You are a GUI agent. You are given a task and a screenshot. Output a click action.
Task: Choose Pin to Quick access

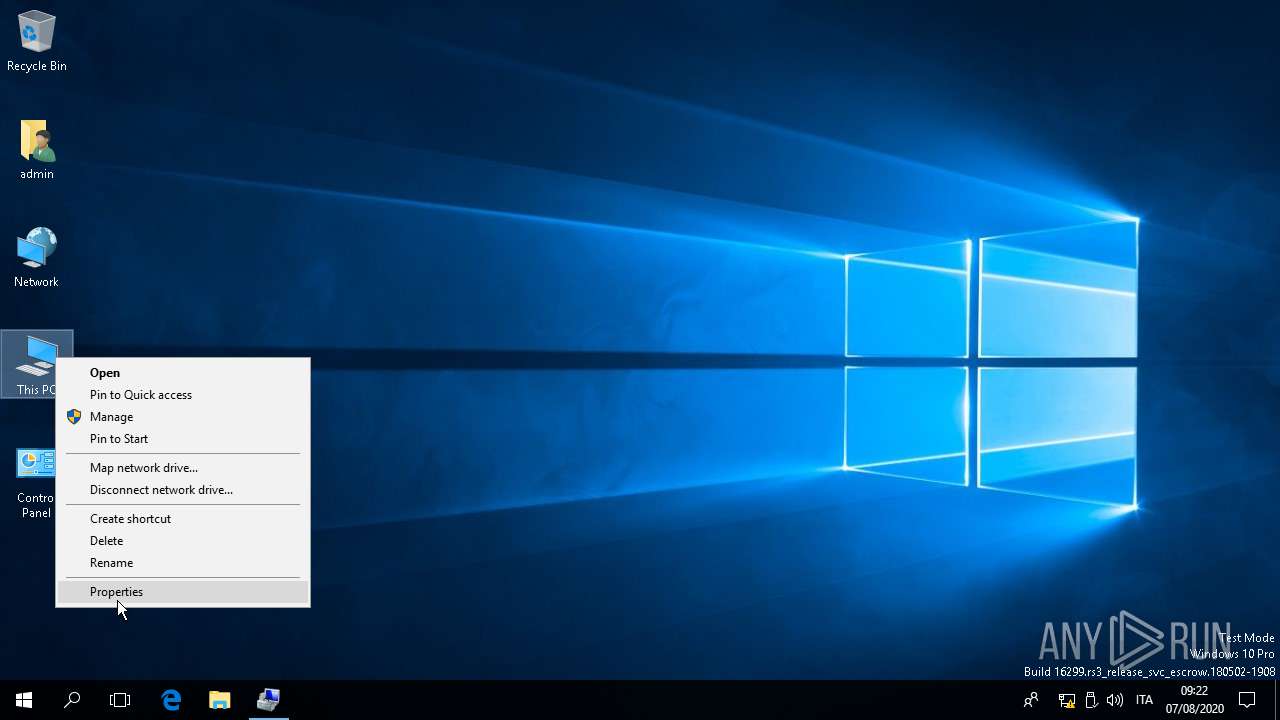[x=183, y=395]
